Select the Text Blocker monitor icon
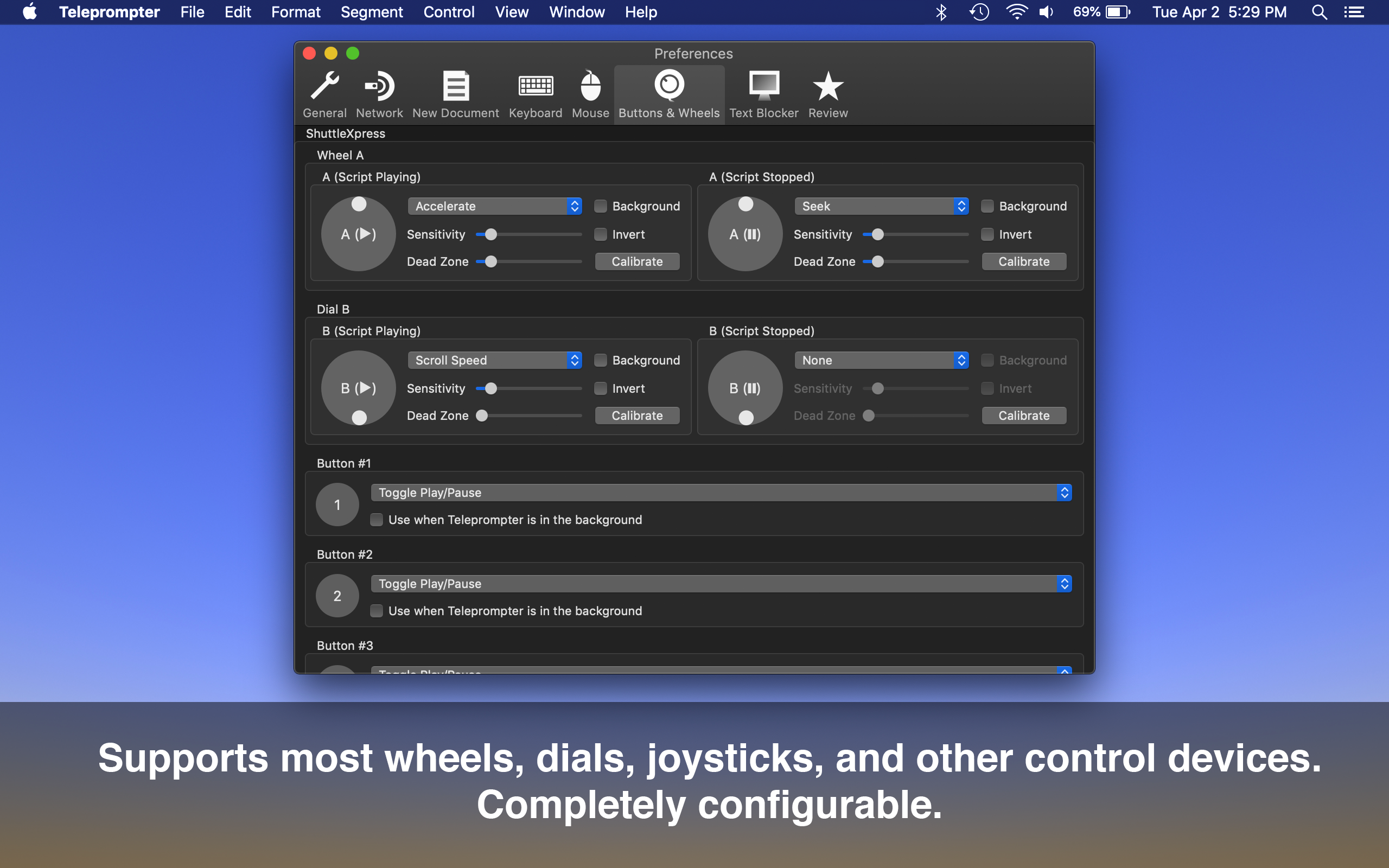 [x=763, y=86]
